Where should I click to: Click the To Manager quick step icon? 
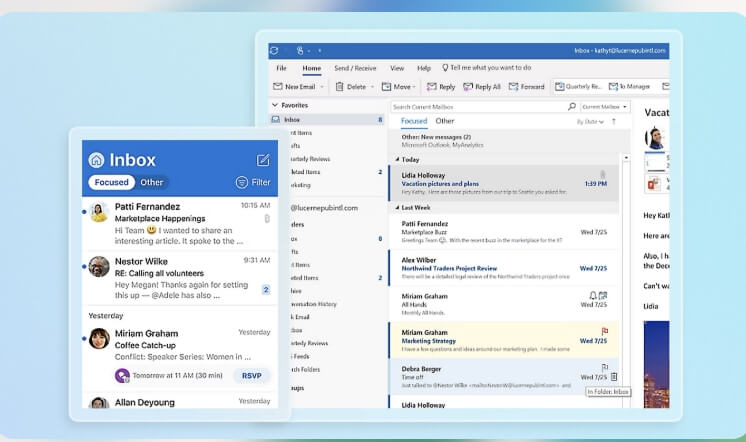(613, 86)
